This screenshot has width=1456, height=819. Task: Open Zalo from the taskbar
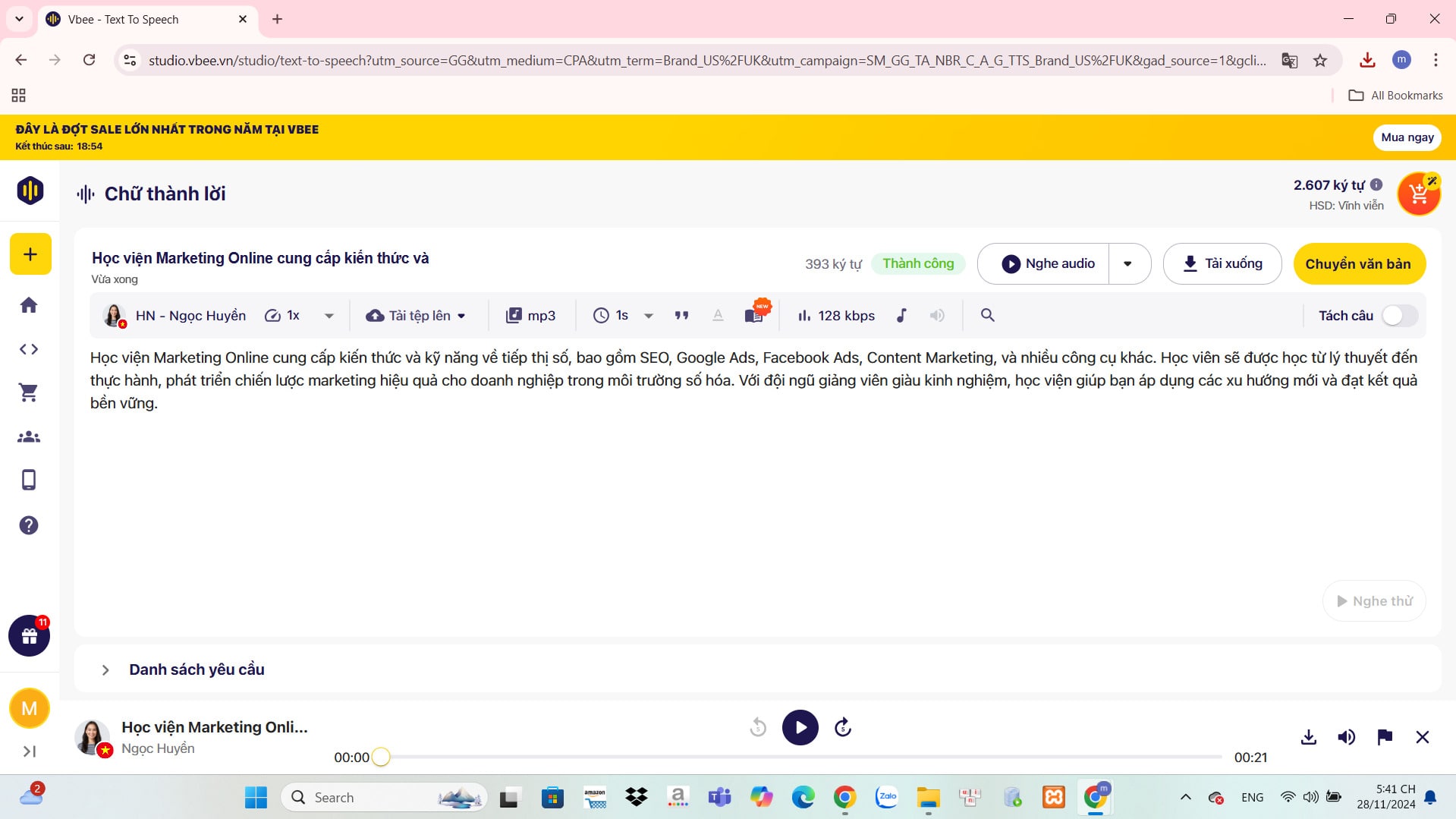886,797
